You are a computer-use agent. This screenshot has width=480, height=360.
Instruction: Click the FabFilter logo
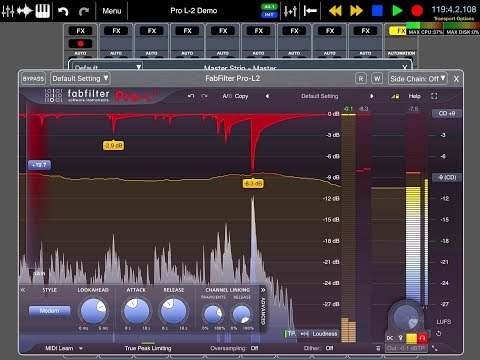tap(77, 95)
